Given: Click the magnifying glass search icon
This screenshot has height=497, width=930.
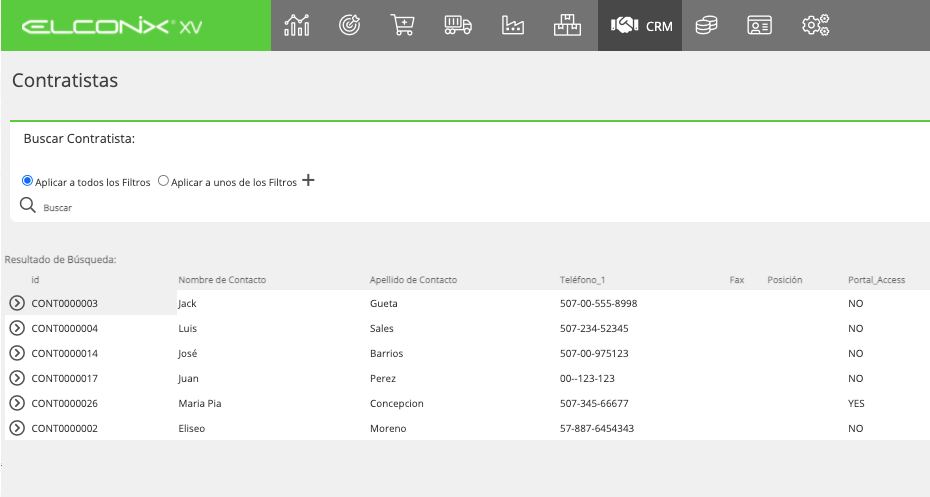Looking at the screenshot, I should (x=27, y=205).
